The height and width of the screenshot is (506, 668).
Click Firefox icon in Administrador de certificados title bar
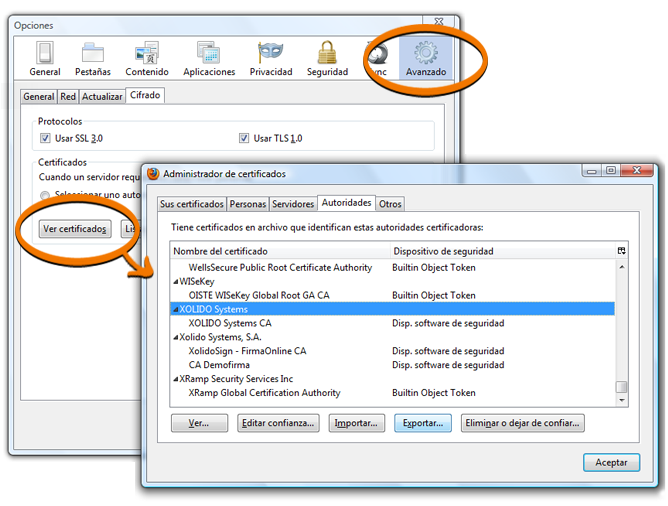153,174
